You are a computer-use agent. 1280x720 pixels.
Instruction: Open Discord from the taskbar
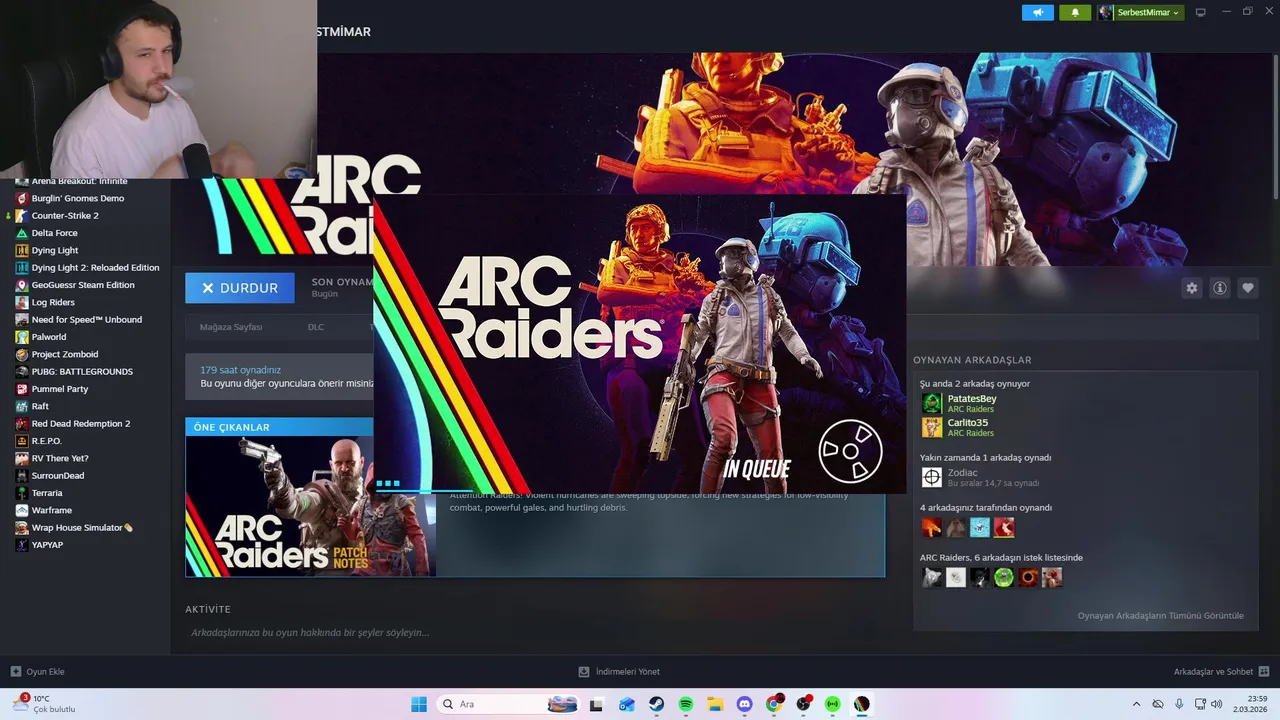click(744, 704)
